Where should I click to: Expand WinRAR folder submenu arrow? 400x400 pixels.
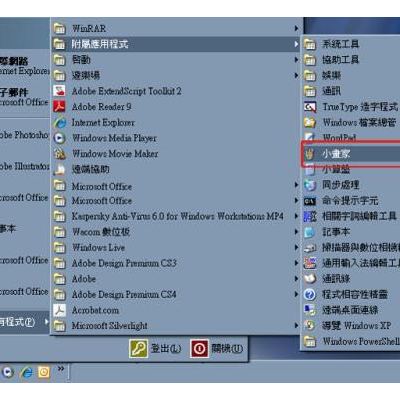tap(296, 28)
